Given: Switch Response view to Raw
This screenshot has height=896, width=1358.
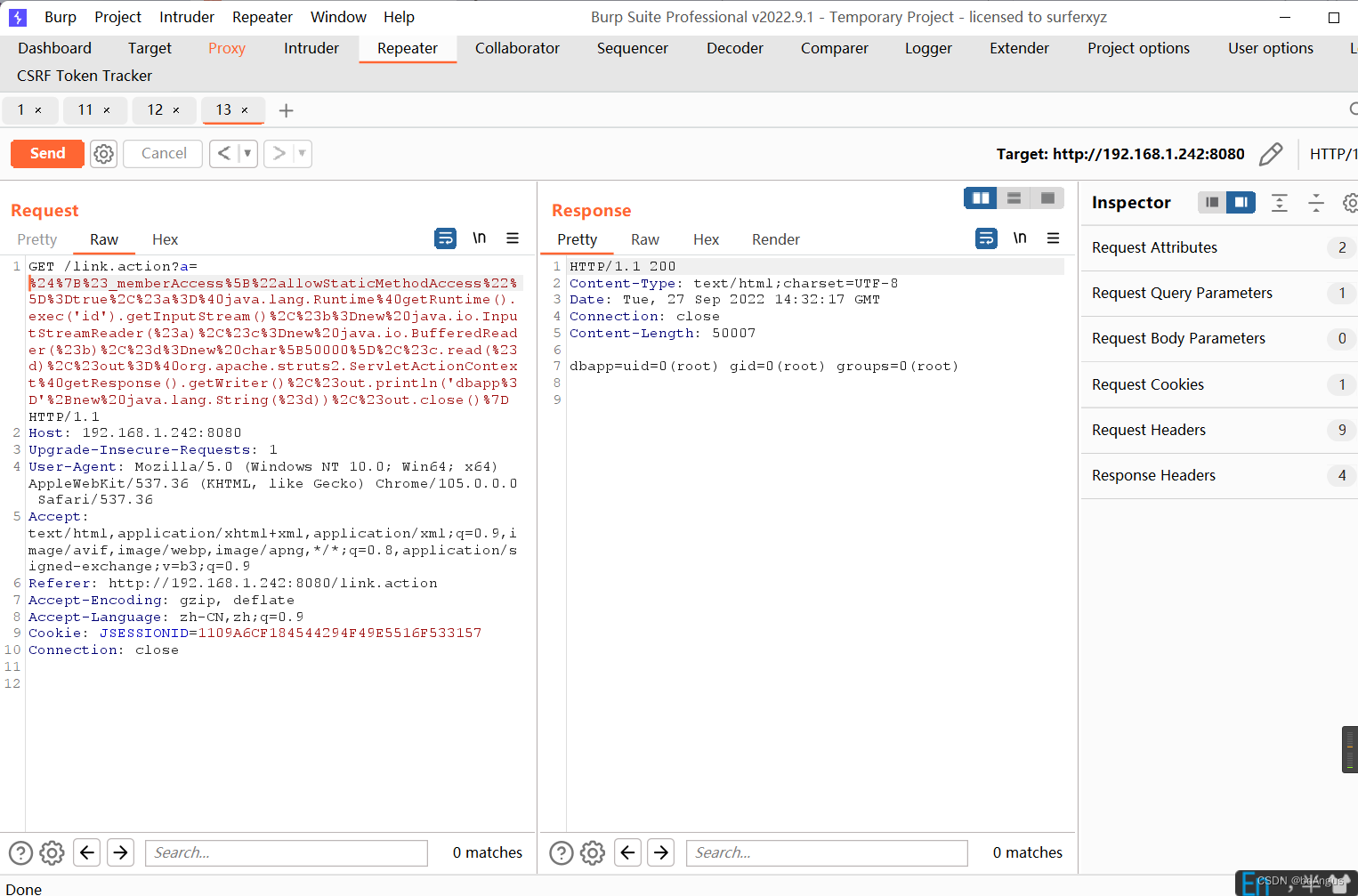Looking at the screenshot, I should pos(645,239).
